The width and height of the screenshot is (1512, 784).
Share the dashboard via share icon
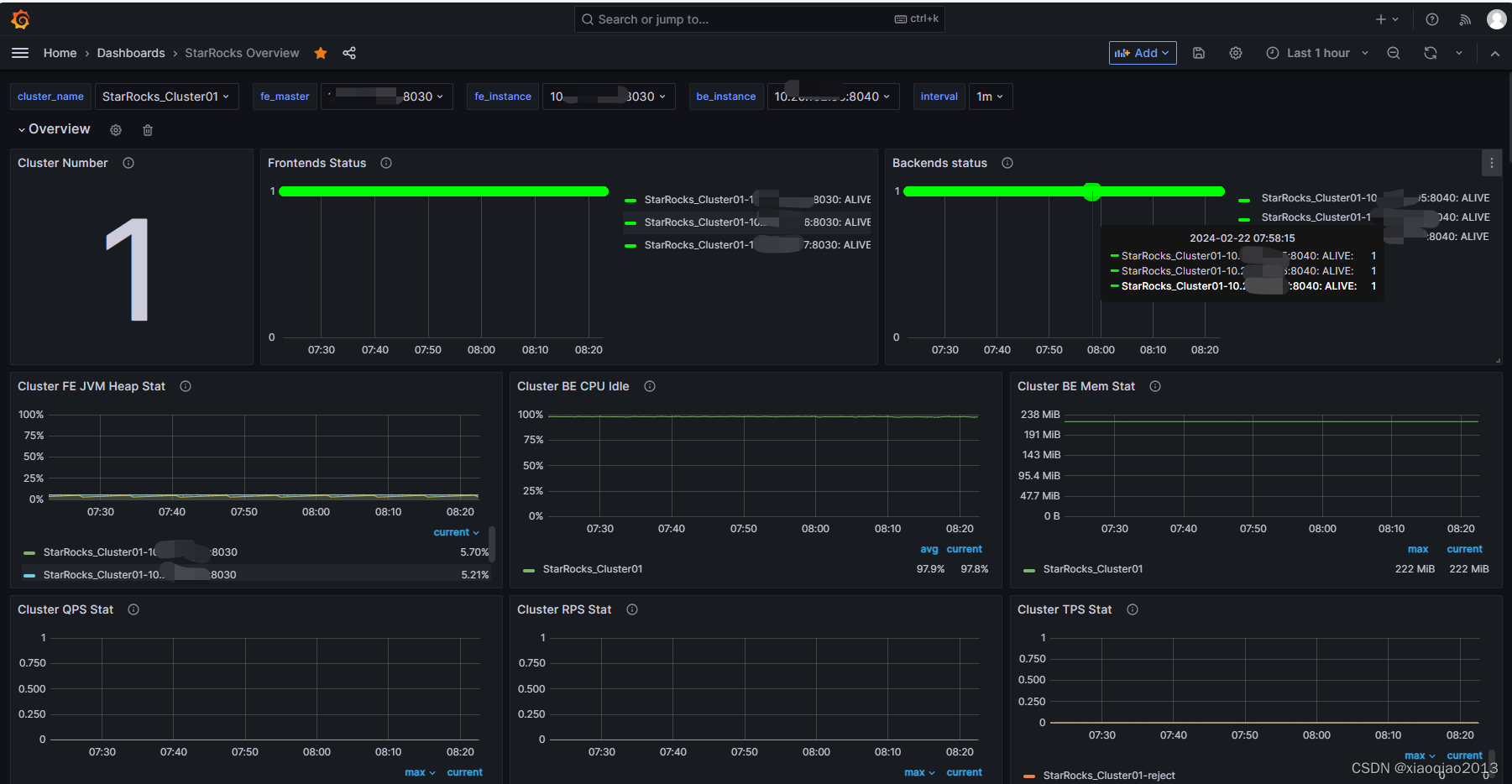pos(349,53)
